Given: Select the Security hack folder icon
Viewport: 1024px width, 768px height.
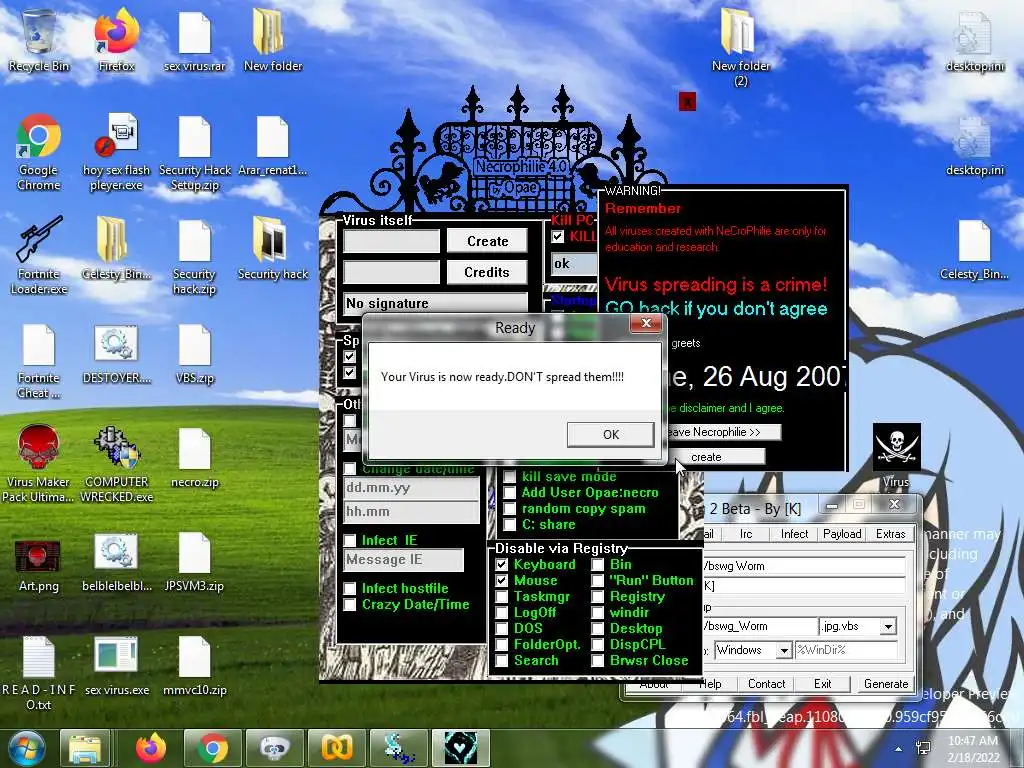Looking at the screenshot, I should [272, 249].
